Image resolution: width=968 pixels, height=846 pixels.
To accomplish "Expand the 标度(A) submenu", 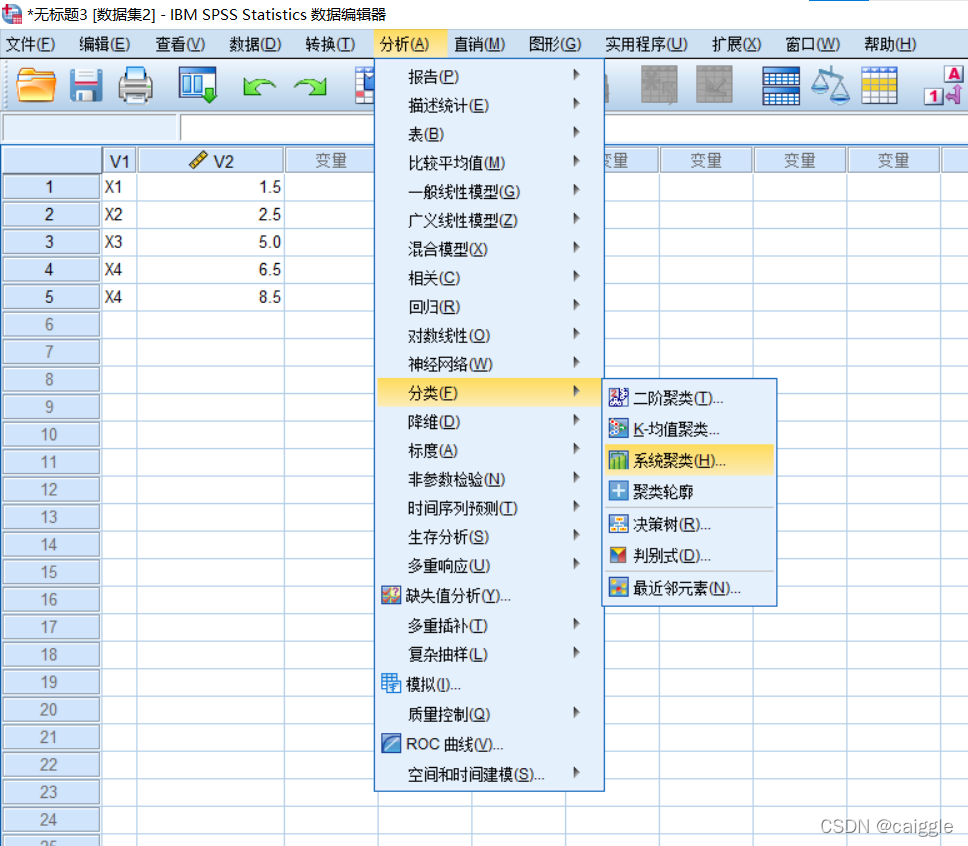I will pos(489,451).
